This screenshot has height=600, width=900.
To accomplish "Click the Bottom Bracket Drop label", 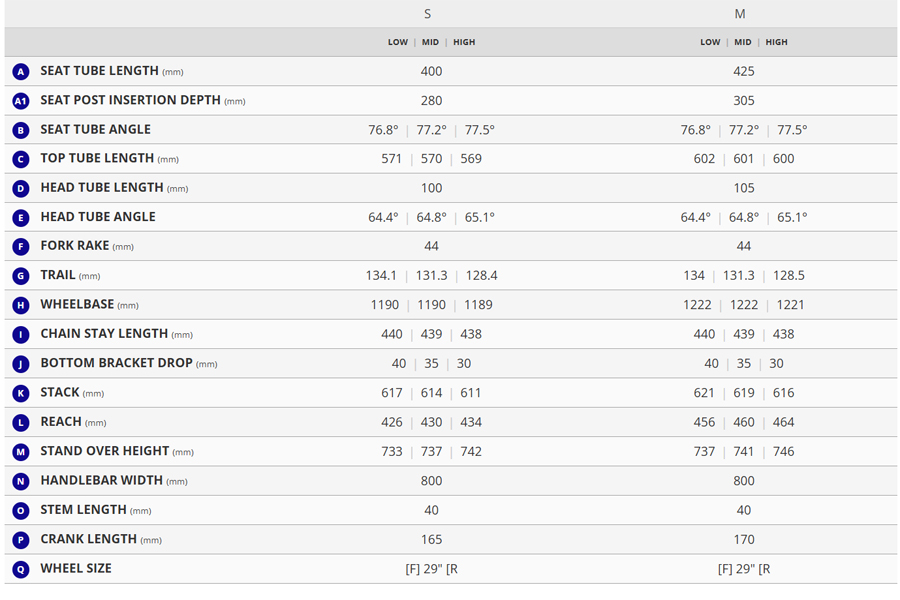I will 116,363.
